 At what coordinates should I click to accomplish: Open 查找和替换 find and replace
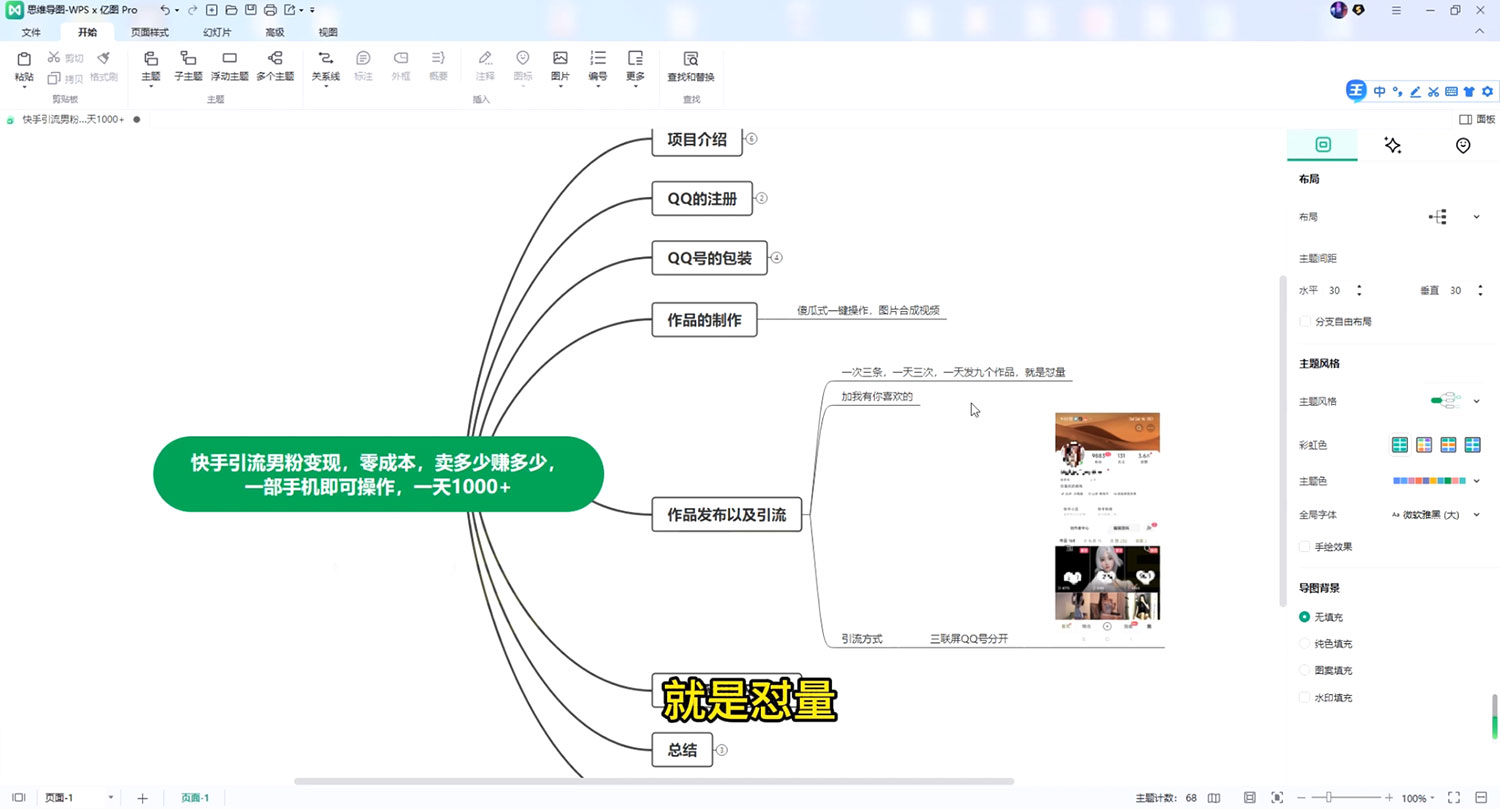click(x=690, y=60)
